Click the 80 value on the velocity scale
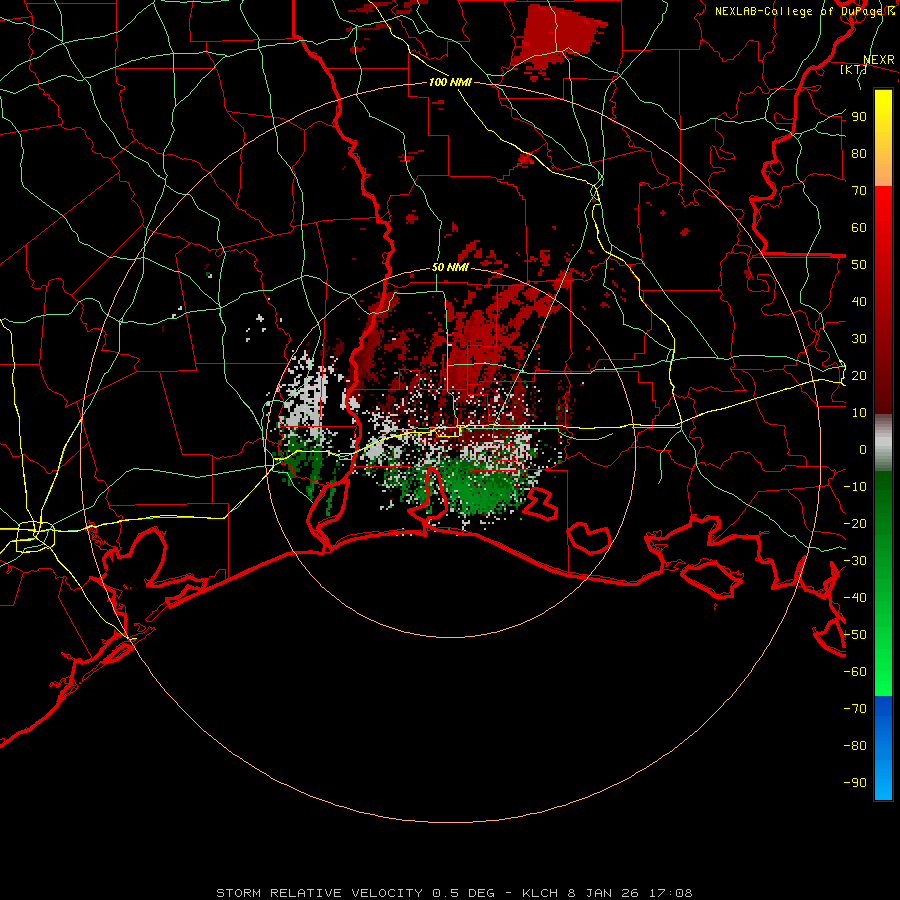The image size is (900, 900). coord(859,153)
